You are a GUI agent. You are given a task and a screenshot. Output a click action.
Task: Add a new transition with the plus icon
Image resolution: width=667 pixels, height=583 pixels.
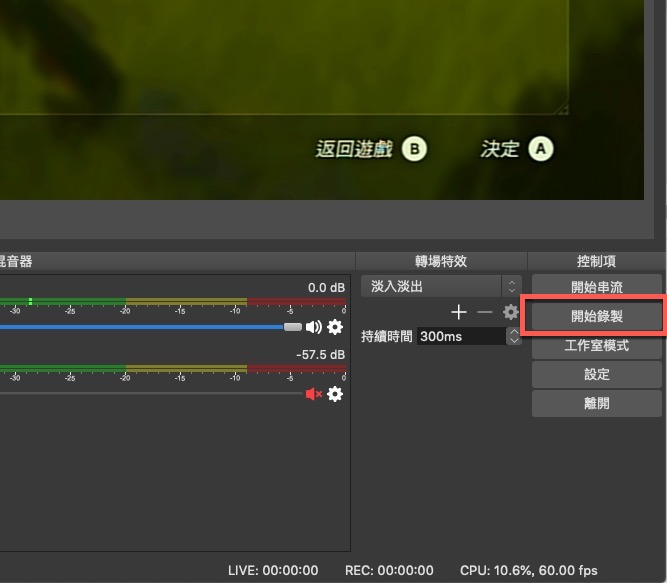[x=459, y=312]
